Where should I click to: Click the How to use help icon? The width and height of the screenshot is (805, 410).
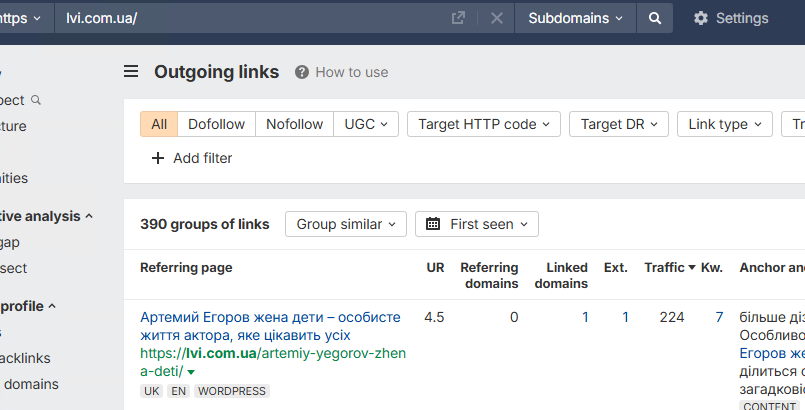[x=301, y=72]
